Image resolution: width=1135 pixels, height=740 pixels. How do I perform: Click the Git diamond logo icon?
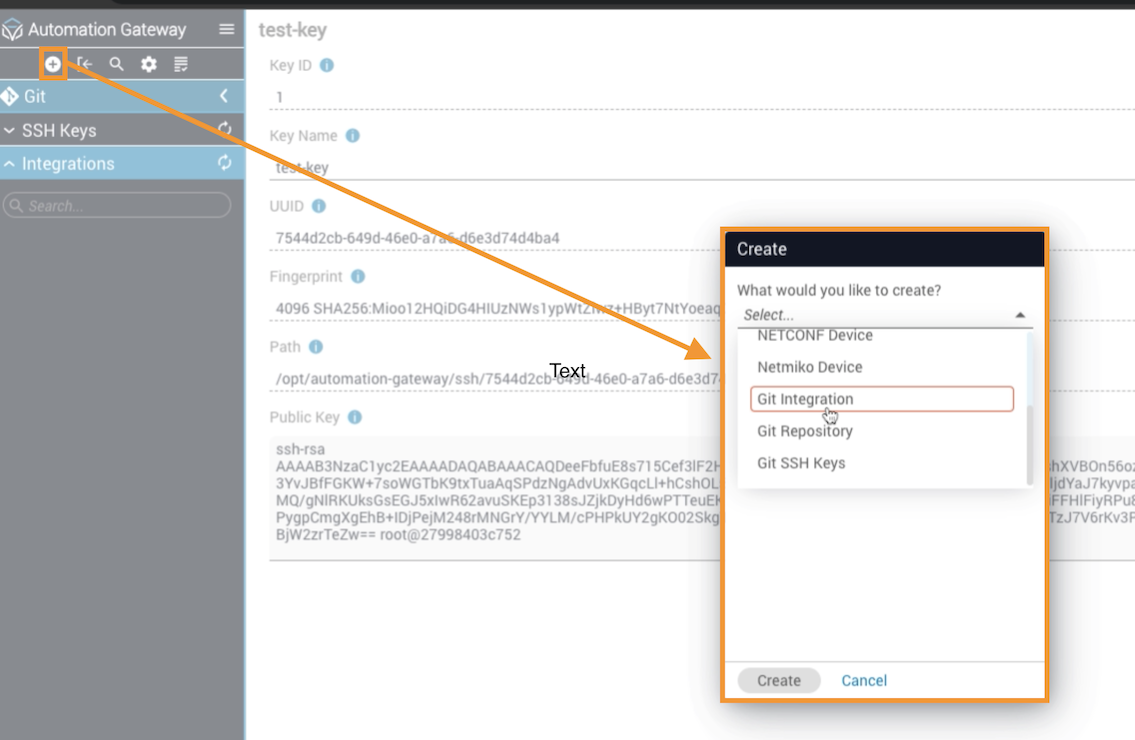click(10, 96)
